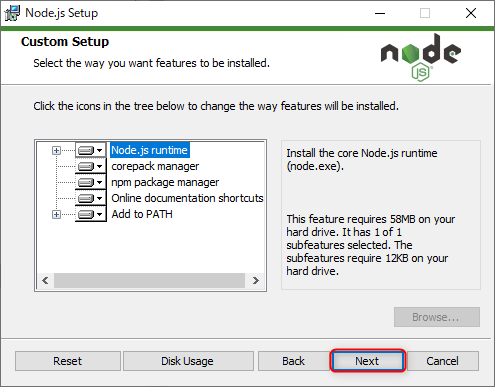Minimize the Node.js Setup window

[x=380, y=13]
